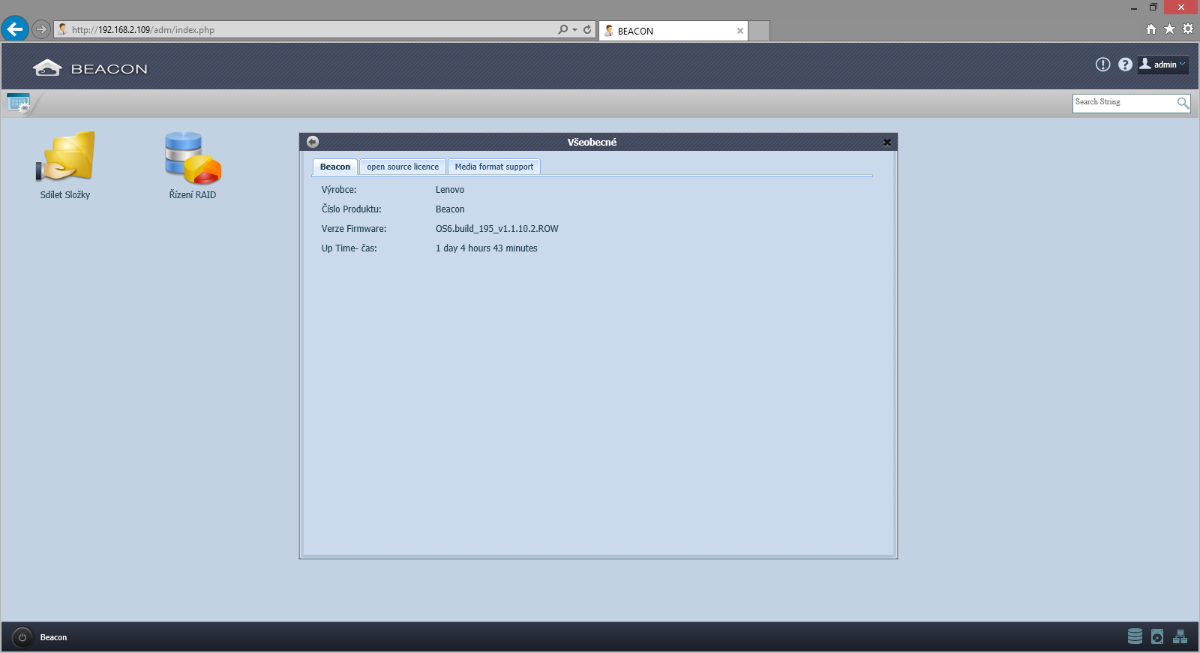Click the Search String input field
The width and height of the screenshot is (1200, 653).
1122,103
